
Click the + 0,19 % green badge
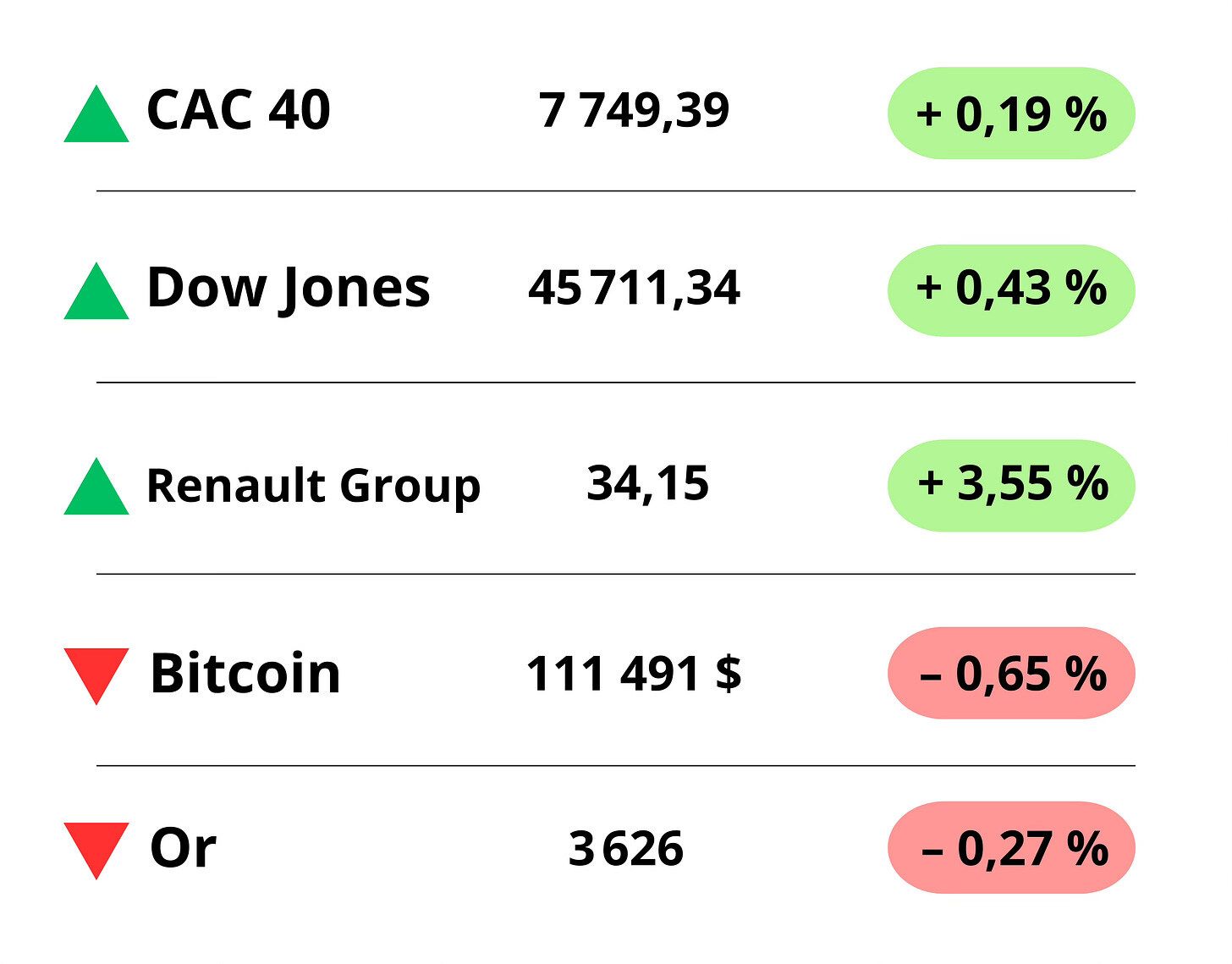click(x=1011, y=113)
